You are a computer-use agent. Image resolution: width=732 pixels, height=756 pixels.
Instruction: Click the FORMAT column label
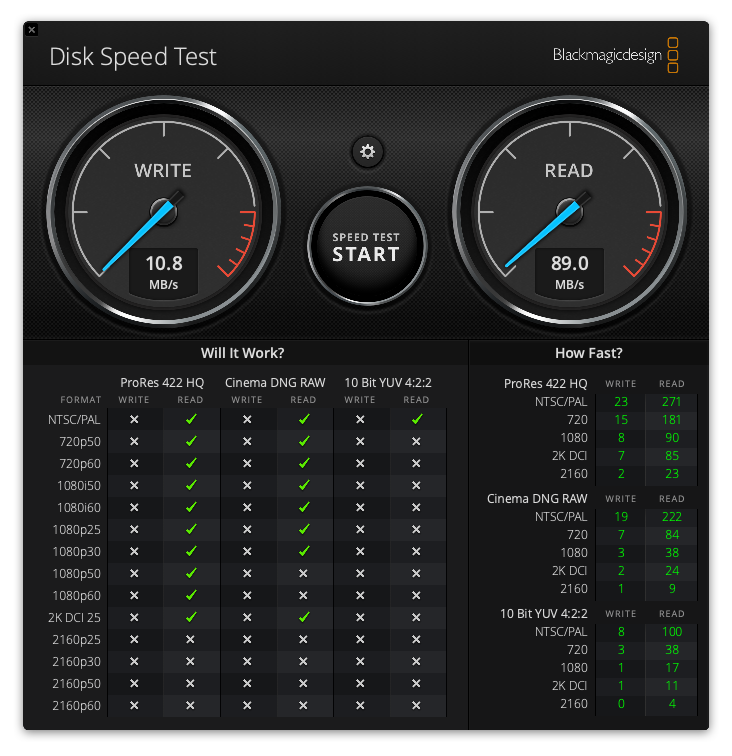[81, 400]
